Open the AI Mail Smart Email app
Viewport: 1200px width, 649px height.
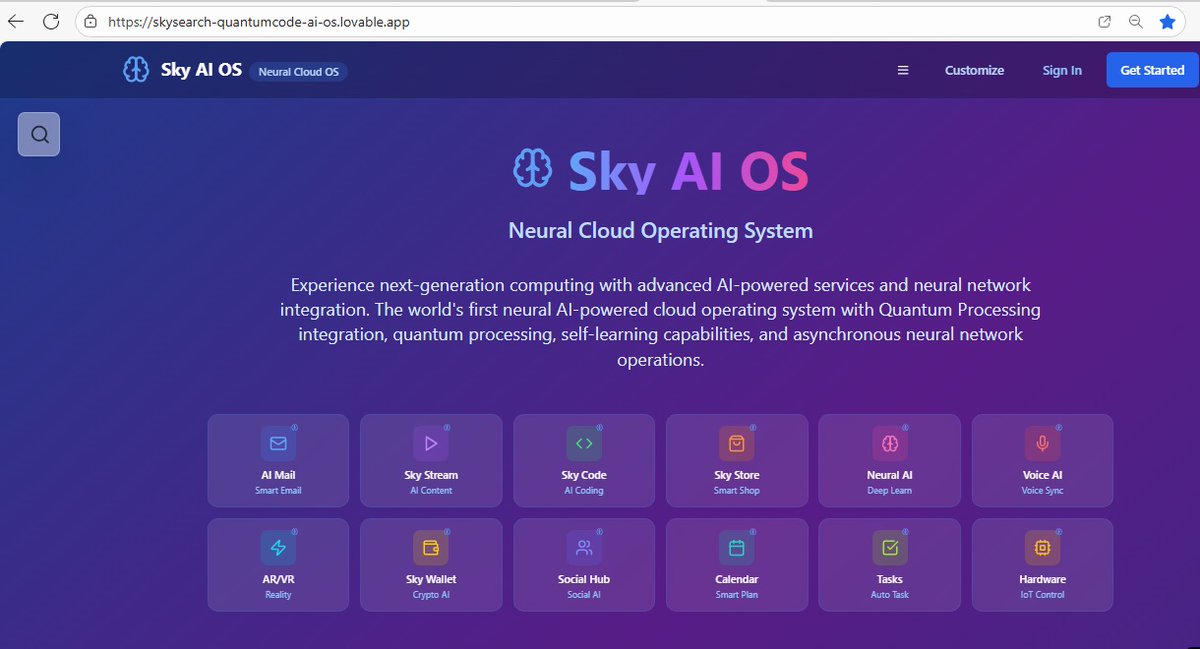(x=278, y=460)
